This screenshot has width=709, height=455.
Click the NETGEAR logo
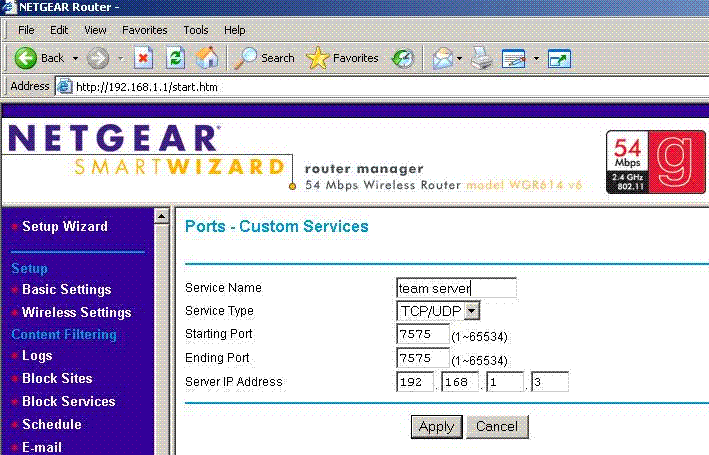[113, 138]
